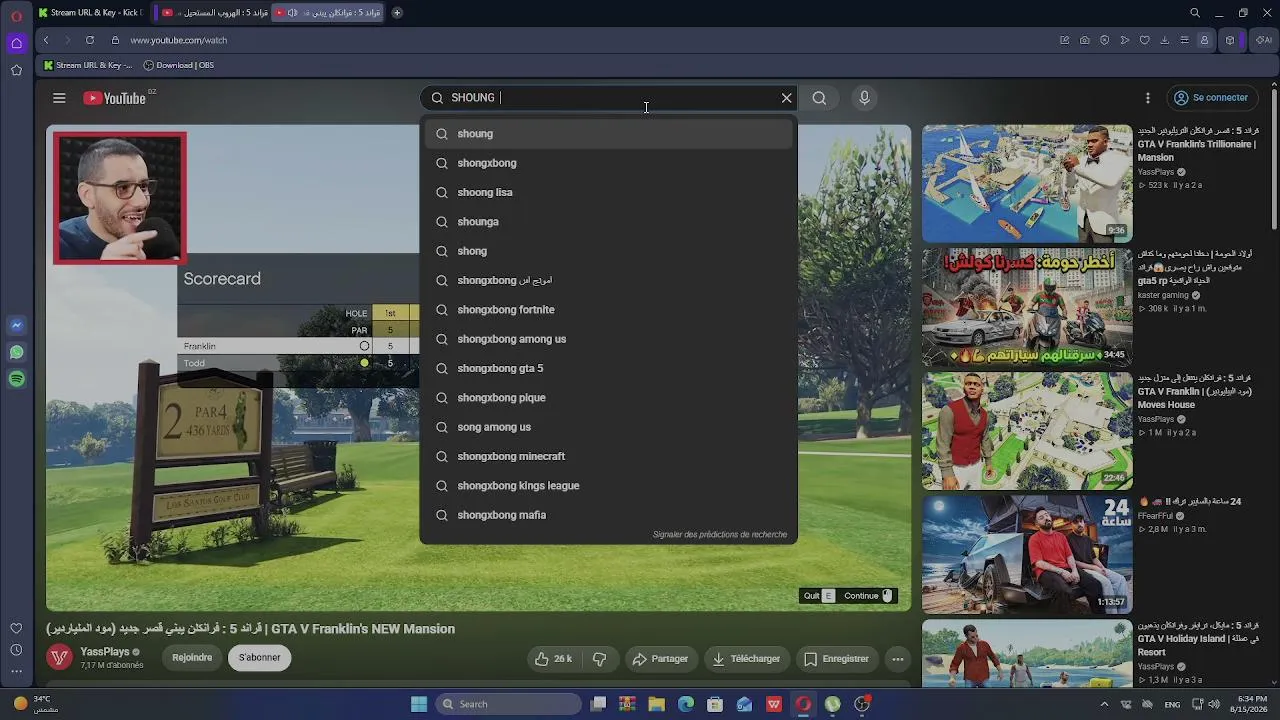Open the 1:13:57 Cybertruck video thumbnail
Viewport: 1280px width, 720px height.
(1027, 555)
